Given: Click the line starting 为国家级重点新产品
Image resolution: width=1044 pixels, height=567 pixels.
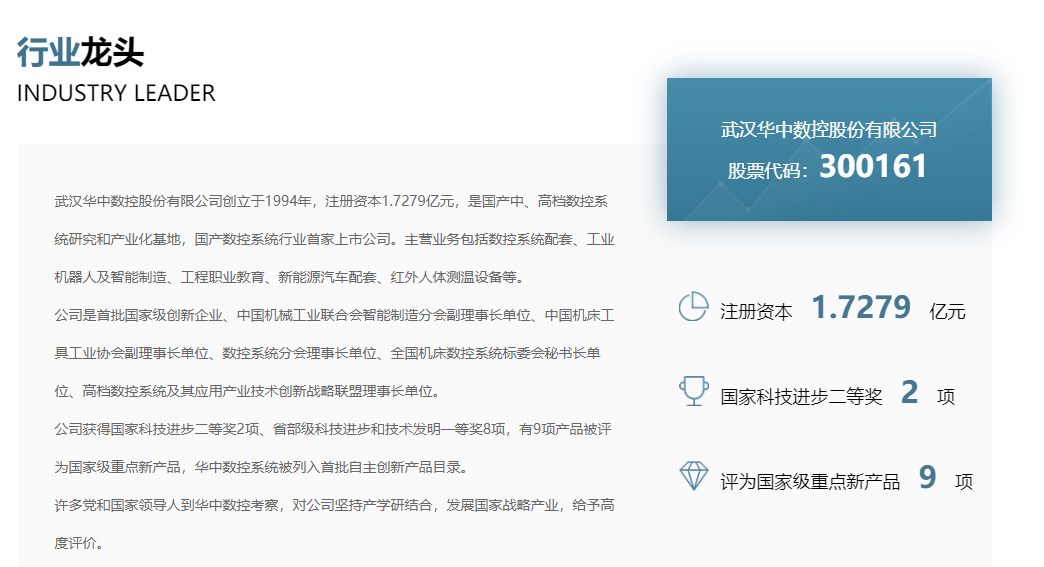Looking at the screenshot, I should (x=264, y=467).
